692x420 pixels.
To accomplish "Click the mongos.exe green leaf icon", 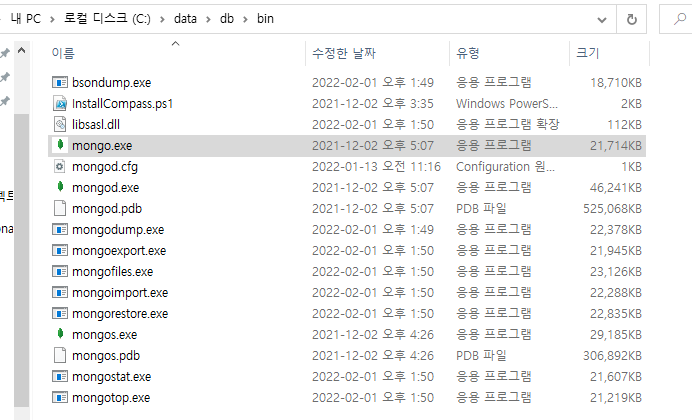I will point(60,334).
